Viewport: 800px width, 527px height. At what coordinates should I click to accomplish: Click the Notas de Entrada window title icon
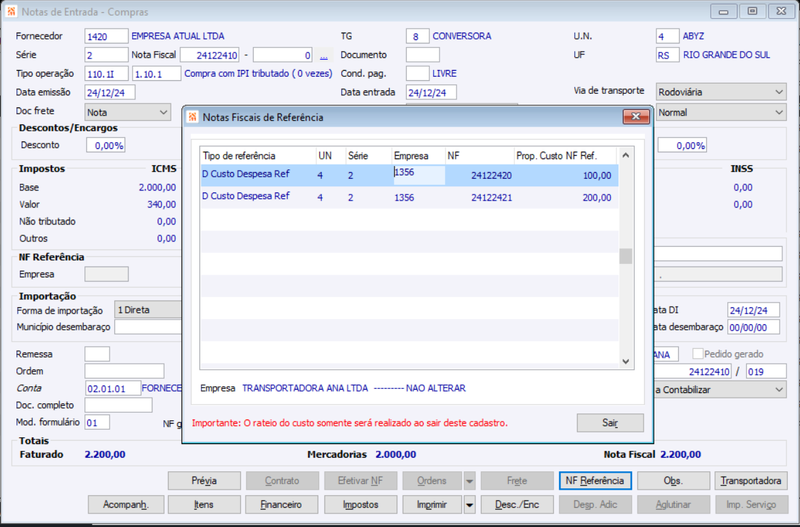[11, 11]
